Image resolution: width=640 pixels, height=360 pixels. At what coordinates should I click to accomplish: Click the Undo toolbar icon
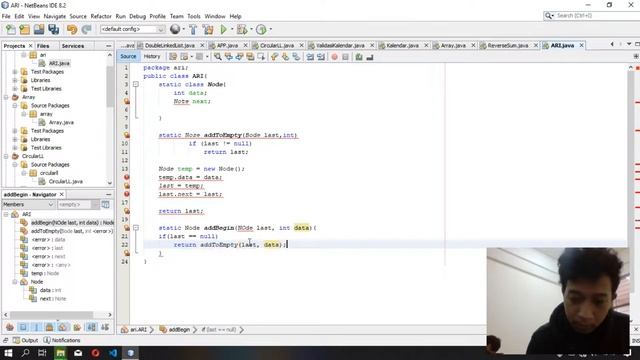(72, 29)
